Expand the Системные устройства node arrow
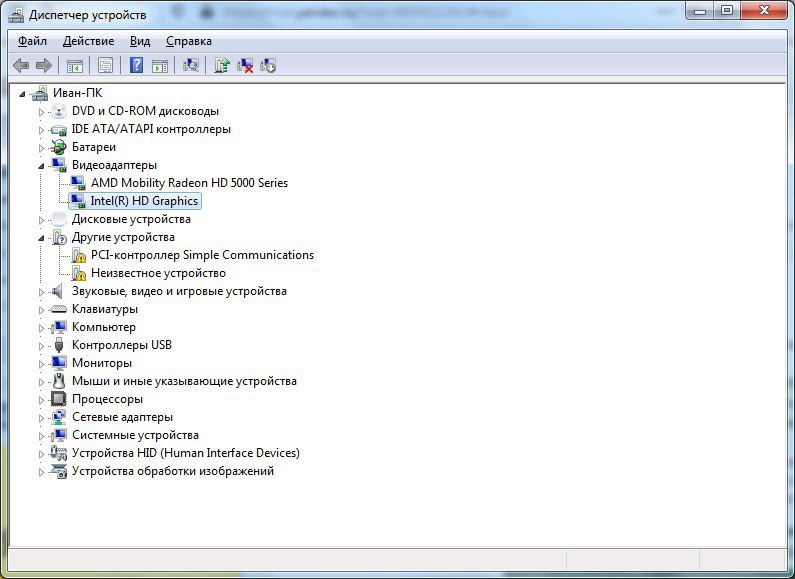Screen dimensions: 795x579 point(42,436)
